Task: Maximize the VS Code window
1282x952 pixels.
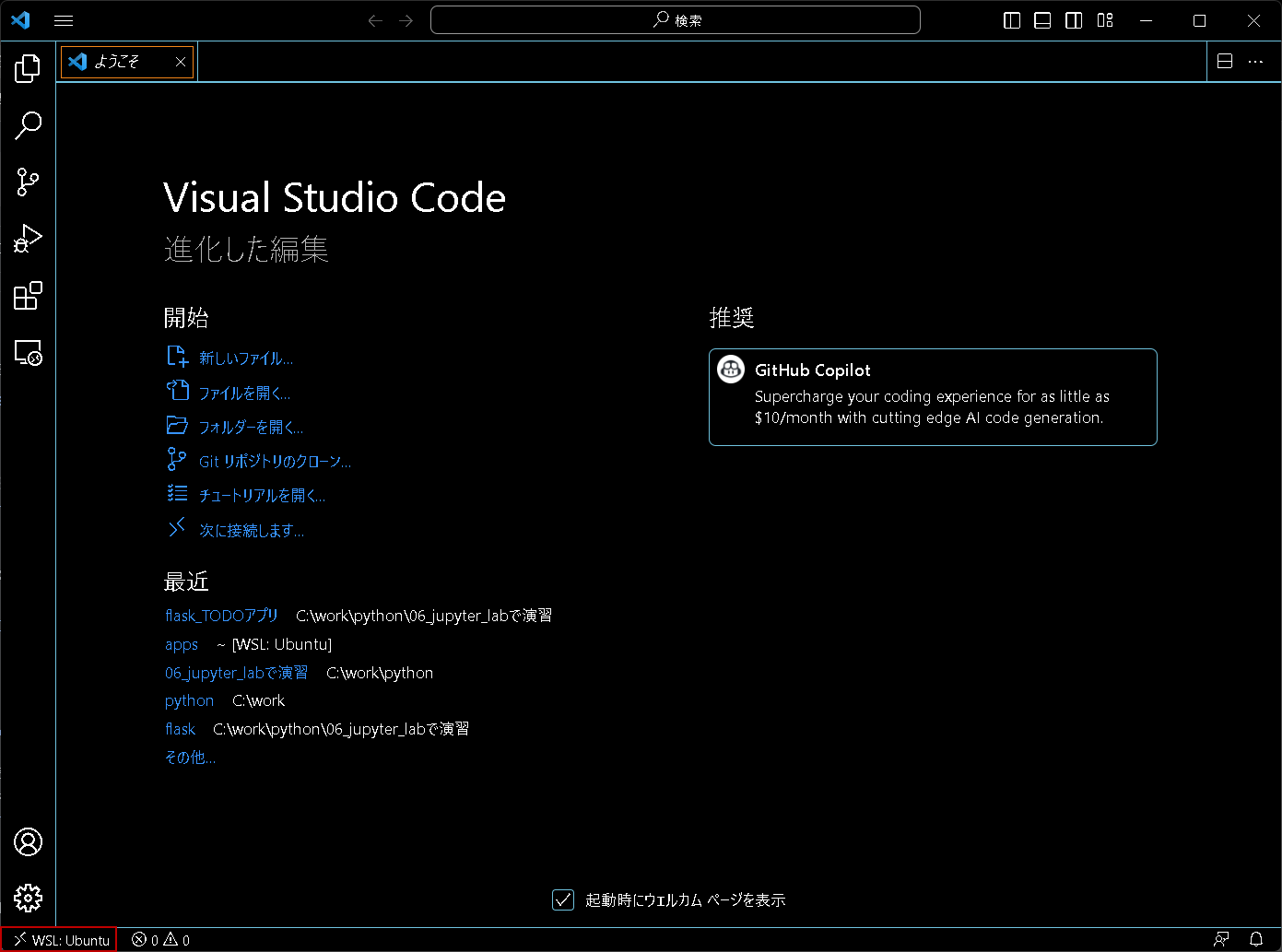Action: click(1199, 20)
